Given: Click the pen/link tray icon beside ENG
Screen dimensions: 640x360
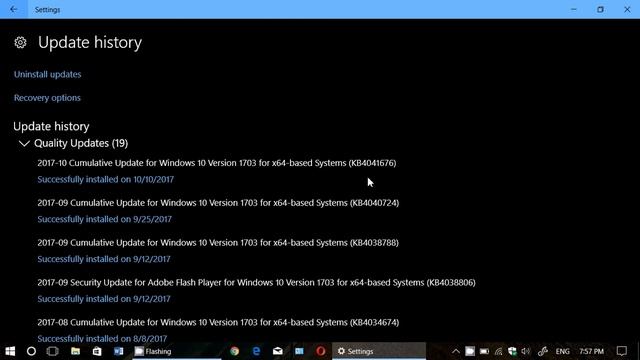Looking at the screenshot, I should coord(543,351).
